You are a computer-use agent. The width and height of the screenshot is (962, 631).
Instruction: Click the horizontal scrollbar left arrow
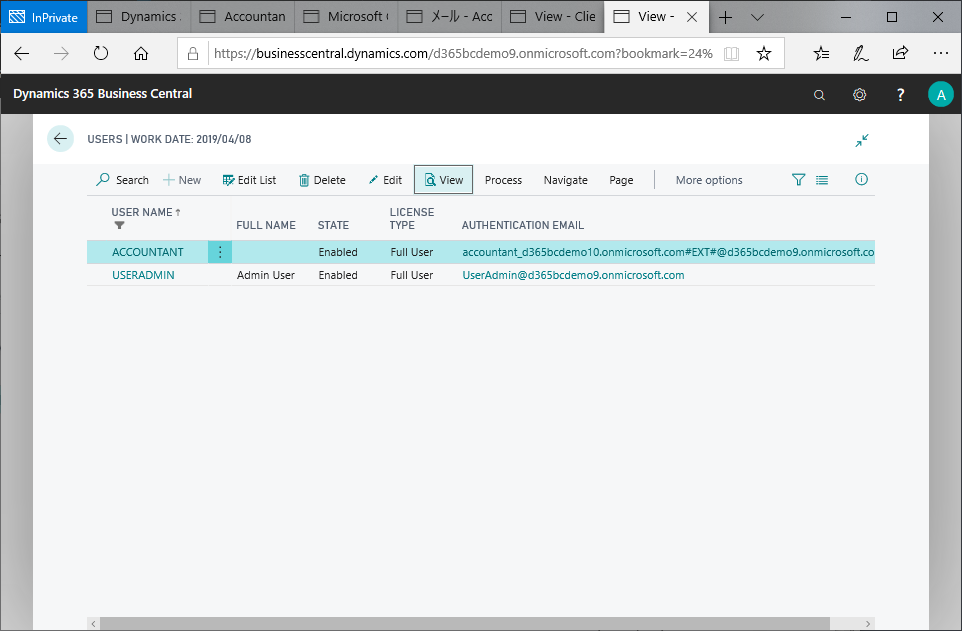[93, 624]
